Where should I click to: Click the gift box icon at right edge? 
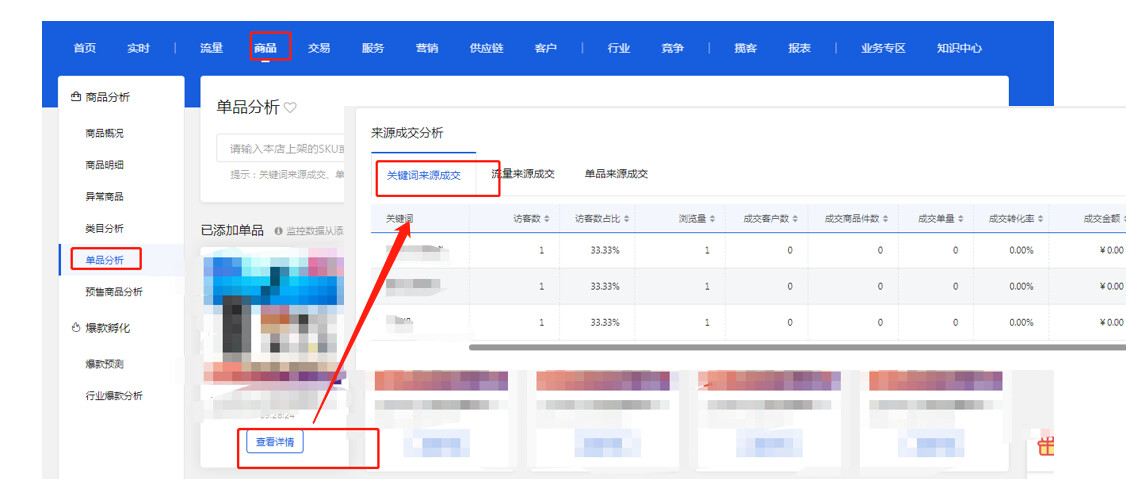click(x=1046, y=445)
